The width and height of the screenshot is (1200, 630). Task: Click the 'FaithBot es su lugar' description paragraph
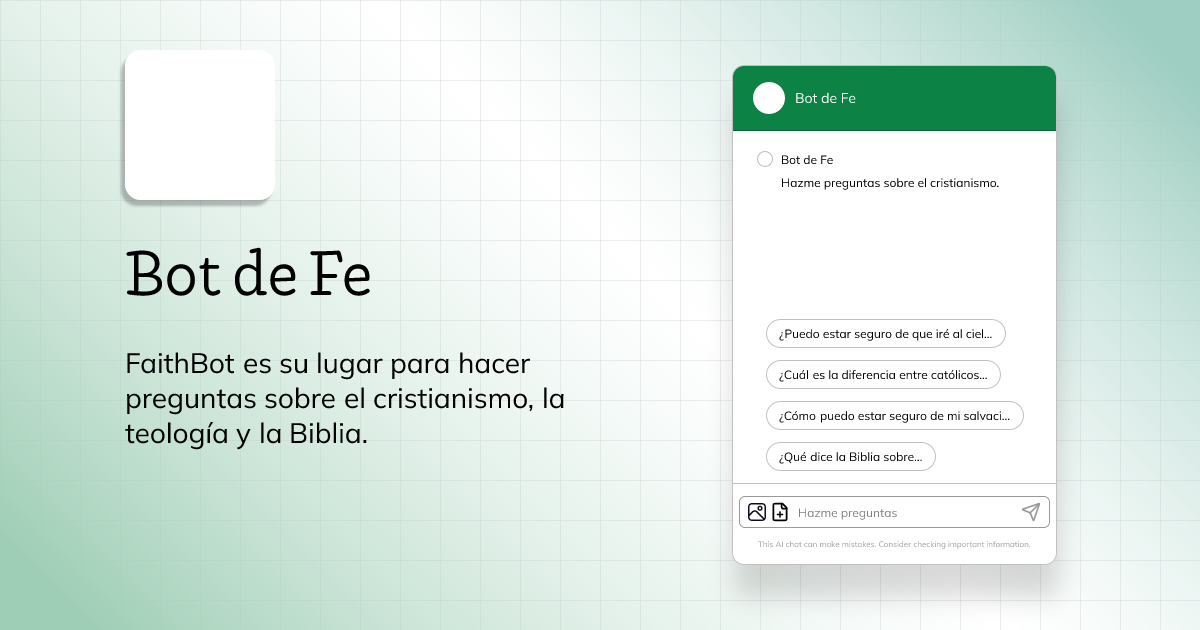[x=345, y=399]
